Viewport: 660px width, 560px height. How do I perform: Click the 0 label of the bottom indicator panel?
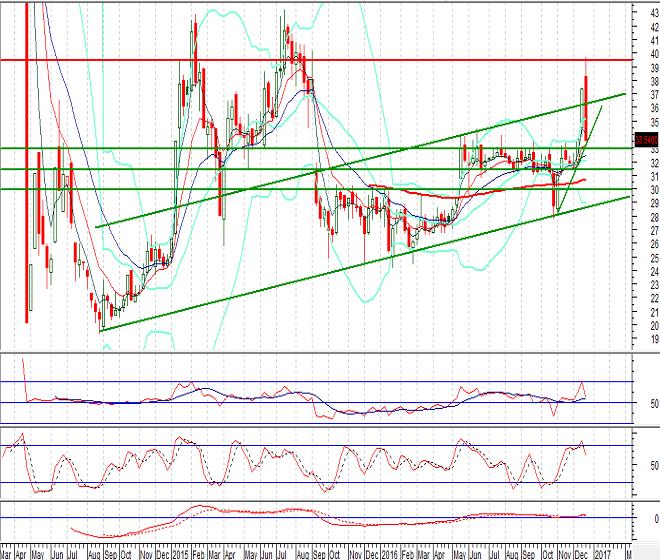[x=657, y=519]
